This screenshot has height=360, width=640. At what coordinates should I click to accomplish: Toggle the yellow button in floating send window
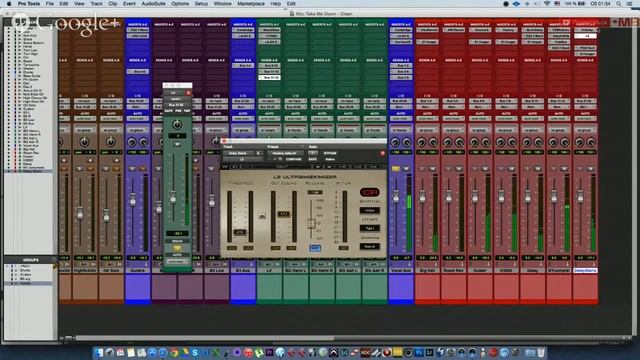[177, 248]
